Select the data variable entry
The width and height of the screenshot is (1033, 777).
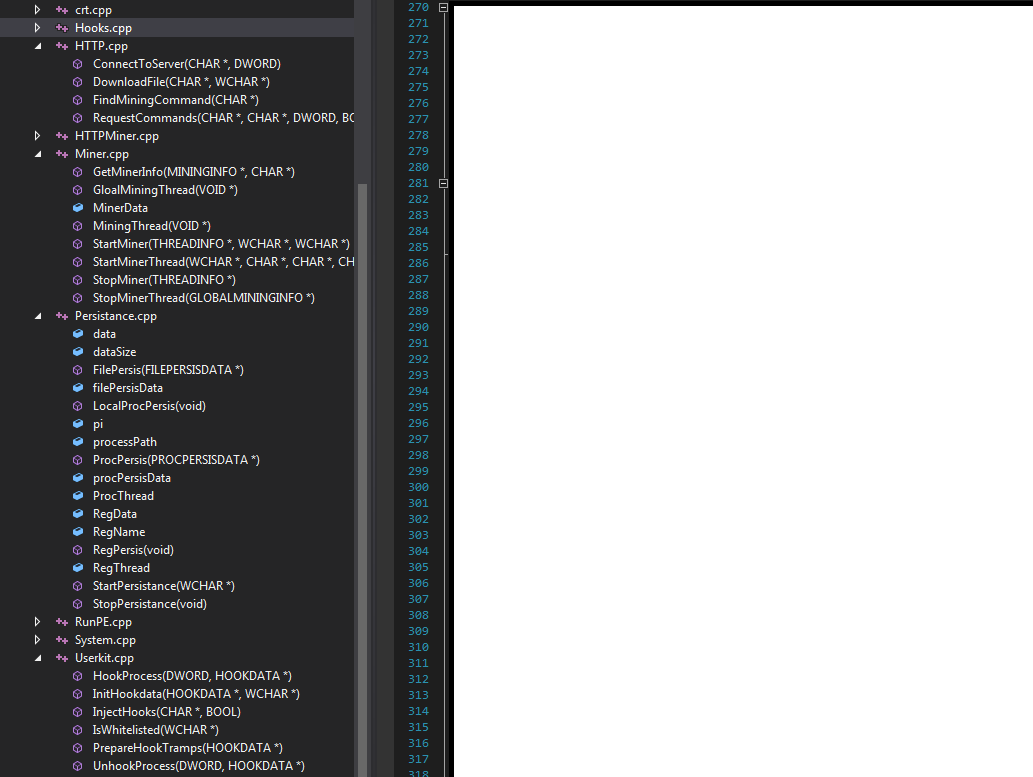[x=104, y=334]
